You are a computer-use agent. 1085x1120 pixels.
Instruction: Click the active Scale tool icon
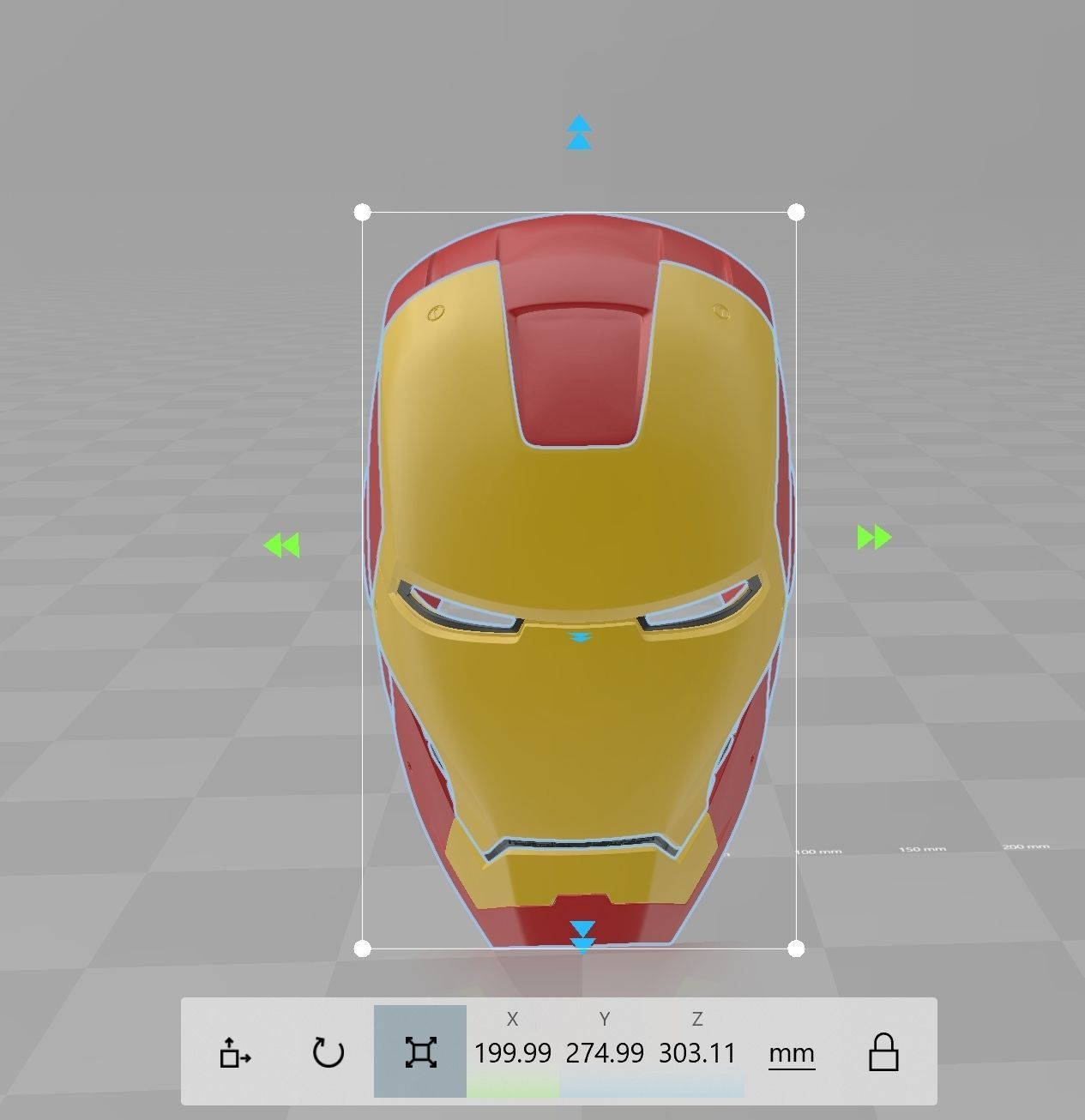pos(420,1052)
